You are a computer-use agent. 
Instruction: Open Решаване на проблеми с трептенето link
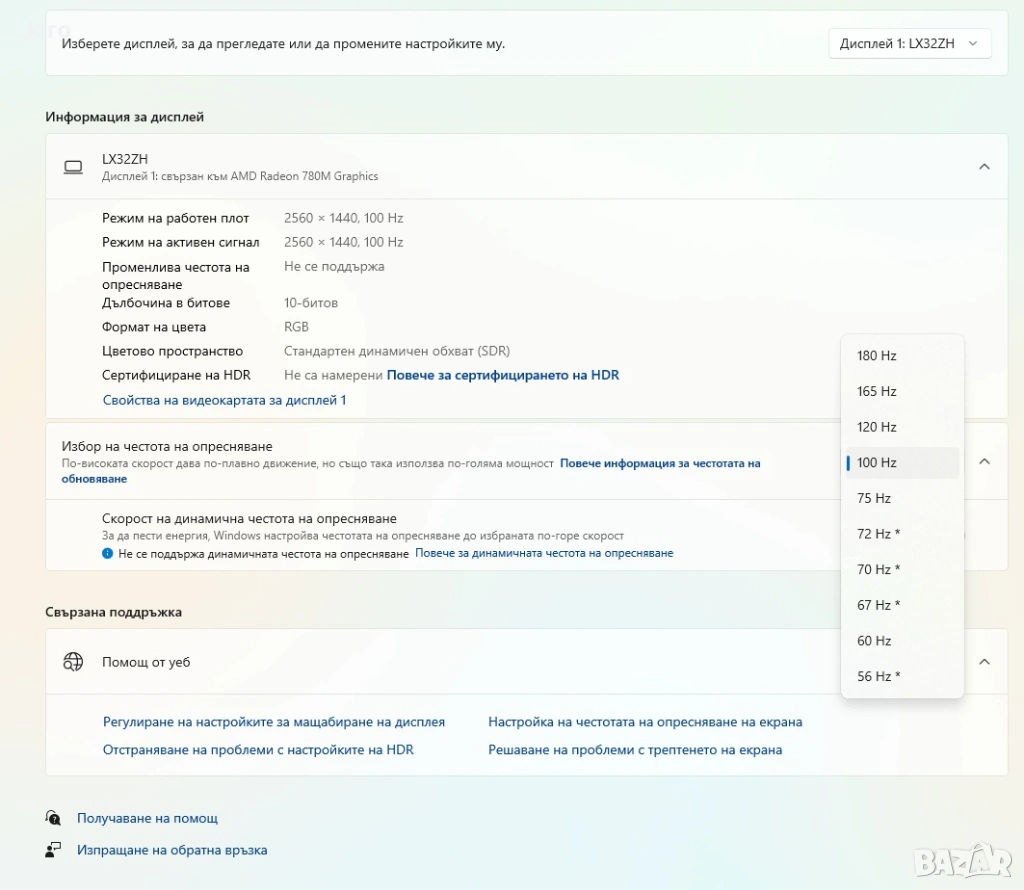635,750
